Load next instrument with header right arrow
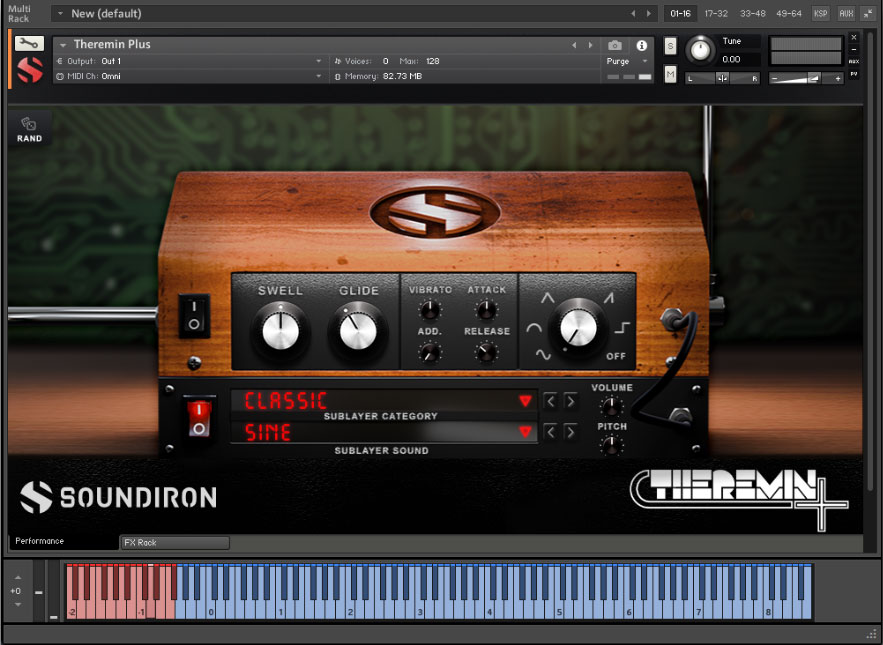The width and height of the screenshot is (883, 645). [x=590, y=45]
